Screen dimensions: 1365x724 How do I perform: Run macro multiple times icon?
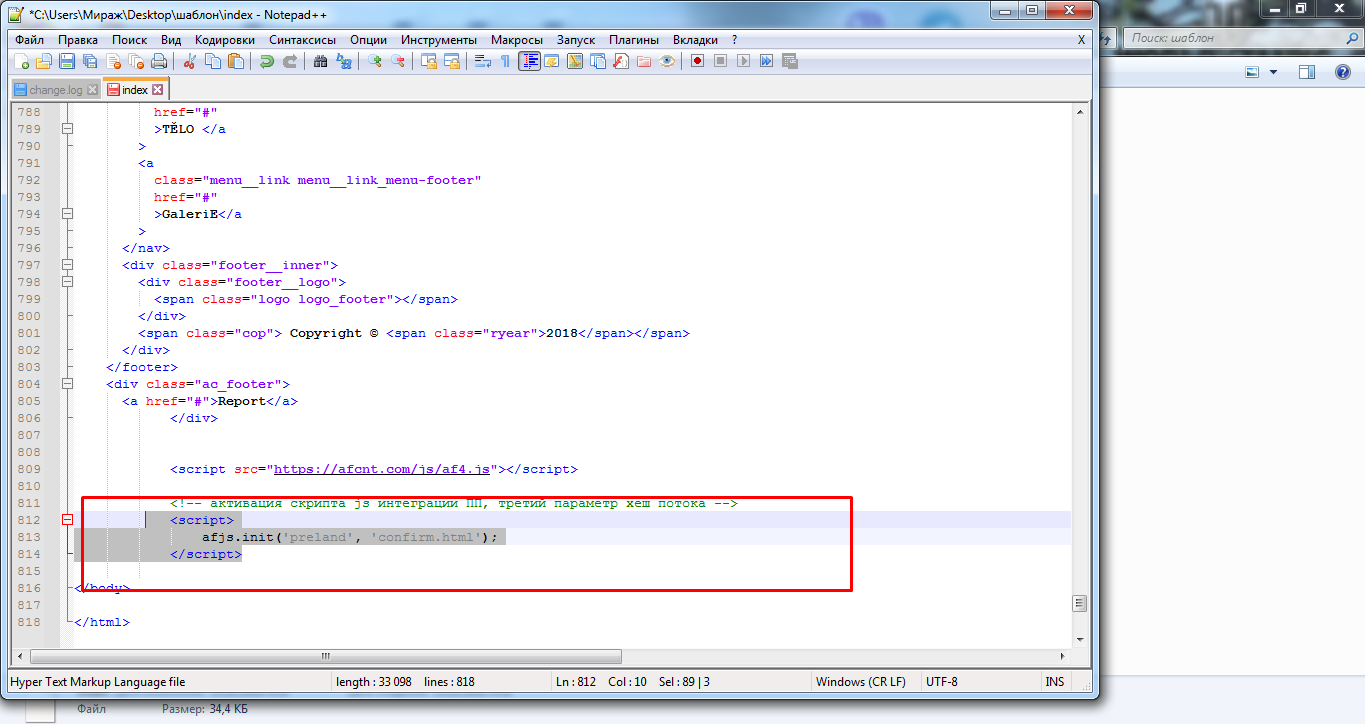tap(766, 61)
